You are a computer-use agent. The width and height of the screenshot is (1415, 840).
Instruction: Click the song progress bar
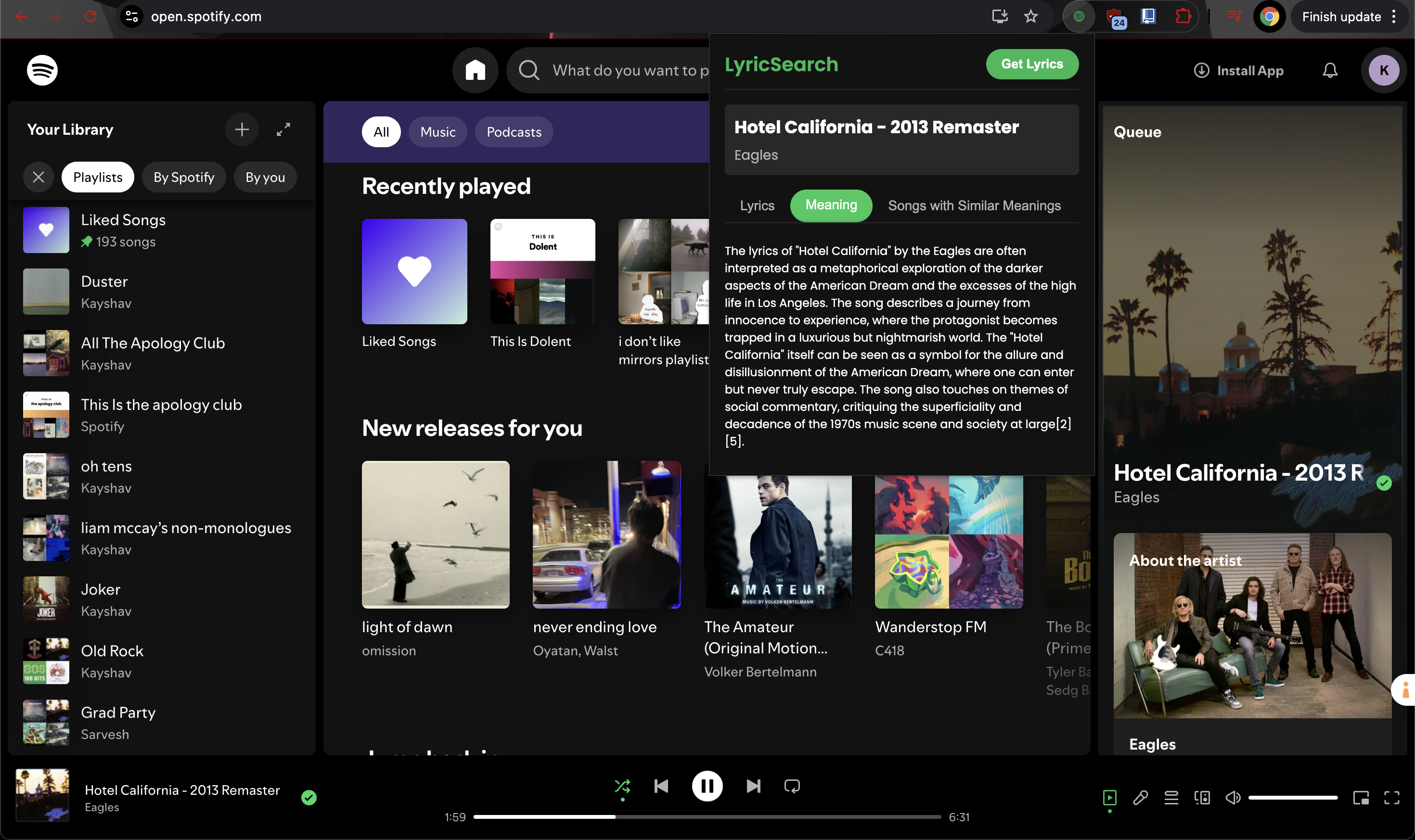[x=707, y=817]
